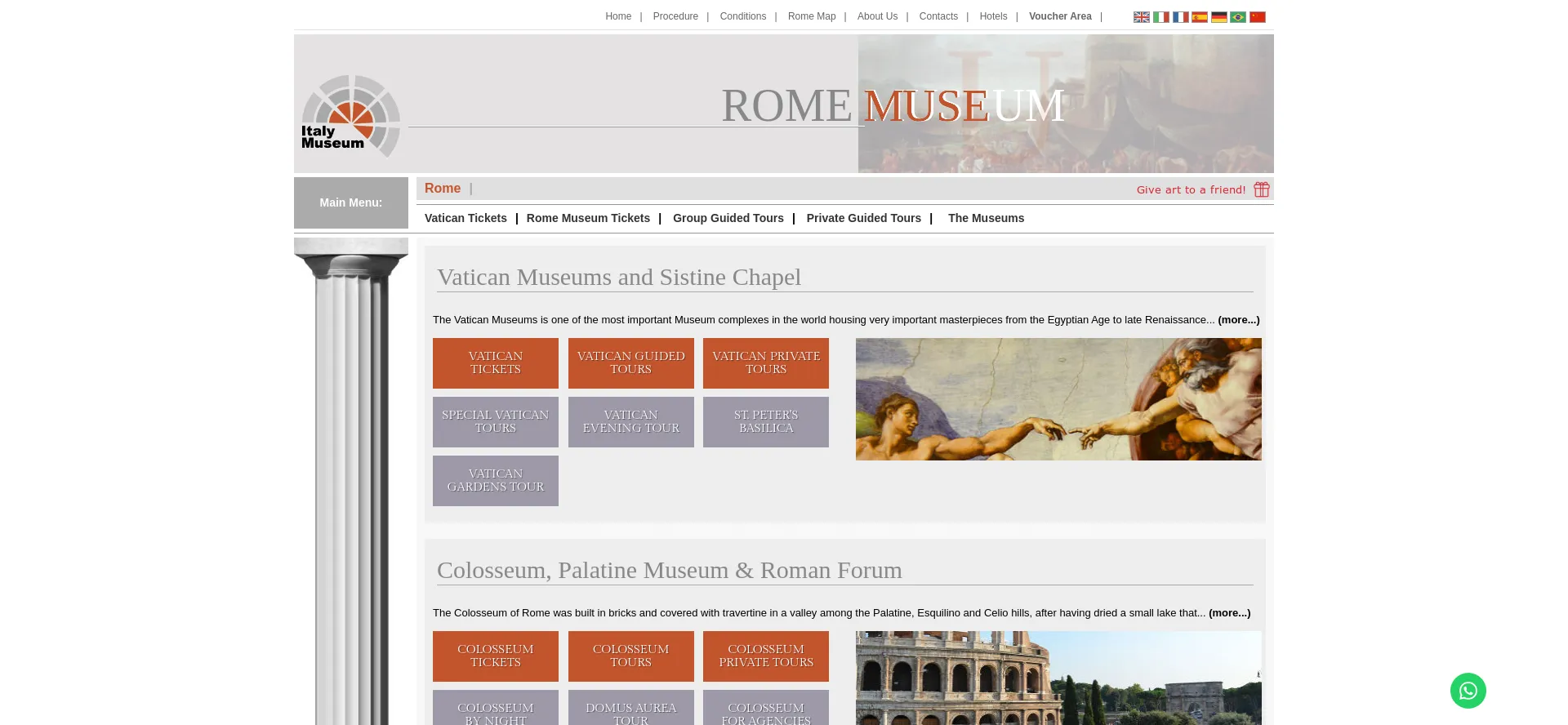Click Colosseum Private Tours button
The image size is (1568, 725).
[x=766, y=656]
